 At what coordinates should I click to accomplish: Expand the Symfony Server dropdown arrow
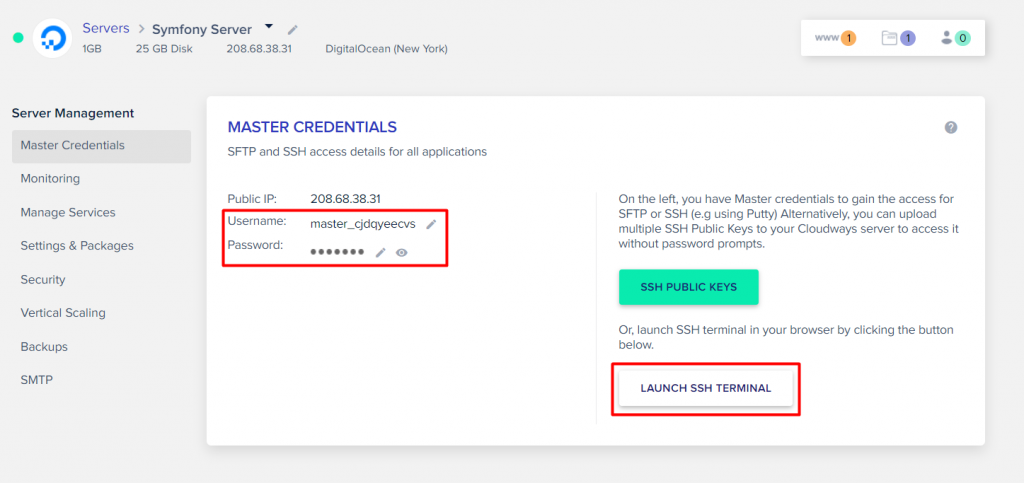pyautogui.click(x=269, y=27)
